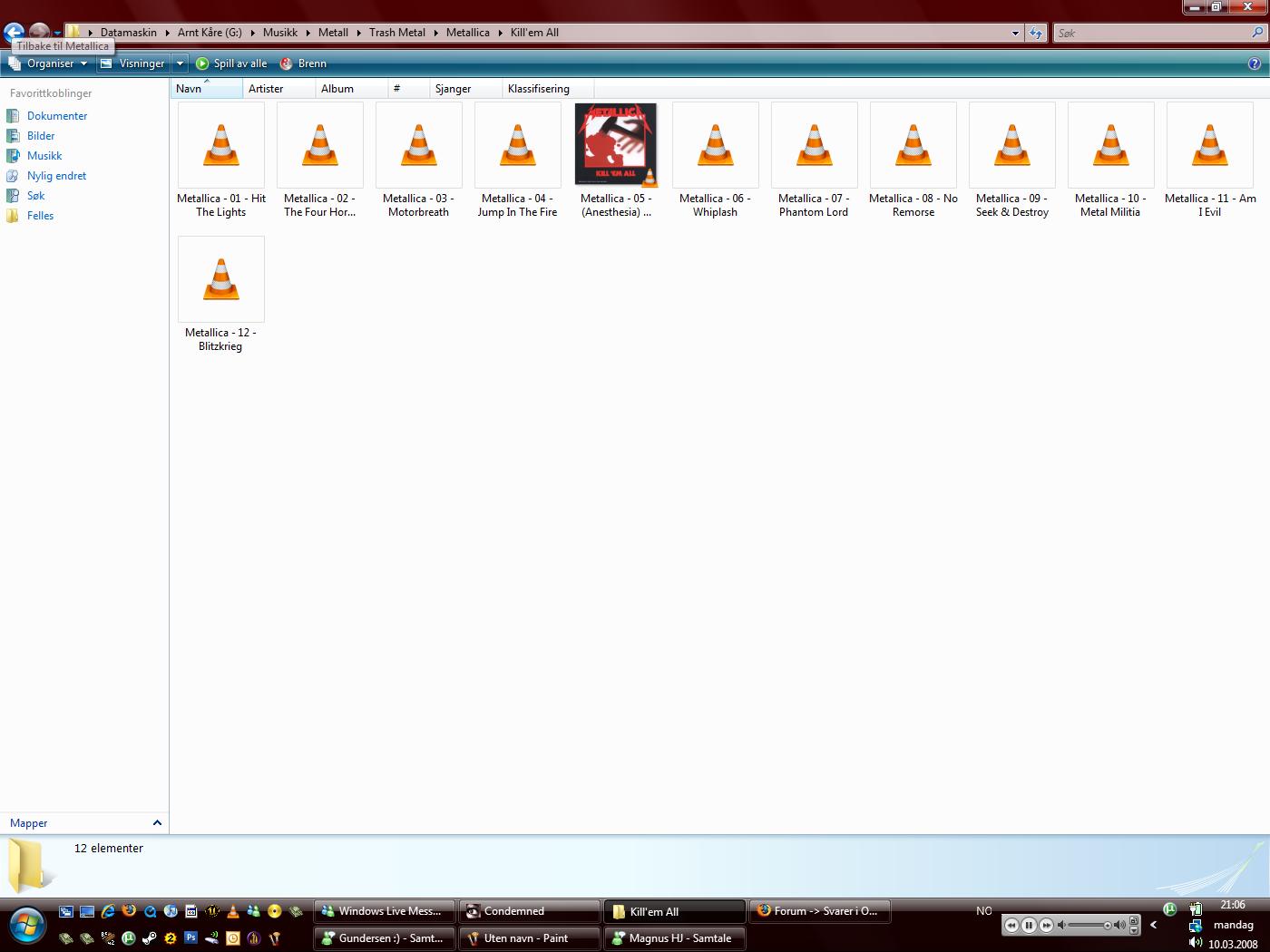1270x952 pixels.
Task: Click the Datamaskin breadcrumb
Action: [x=128, y=33]
